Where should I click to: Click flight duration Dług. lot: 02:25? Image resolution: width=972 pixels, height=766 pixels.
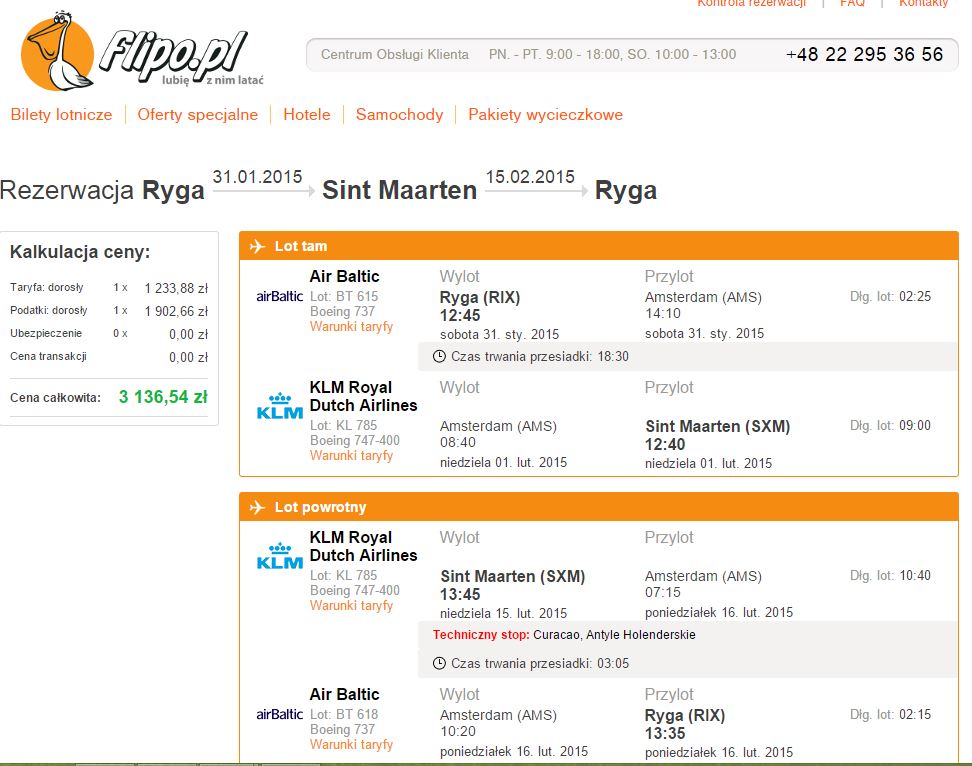pos(890,297)
